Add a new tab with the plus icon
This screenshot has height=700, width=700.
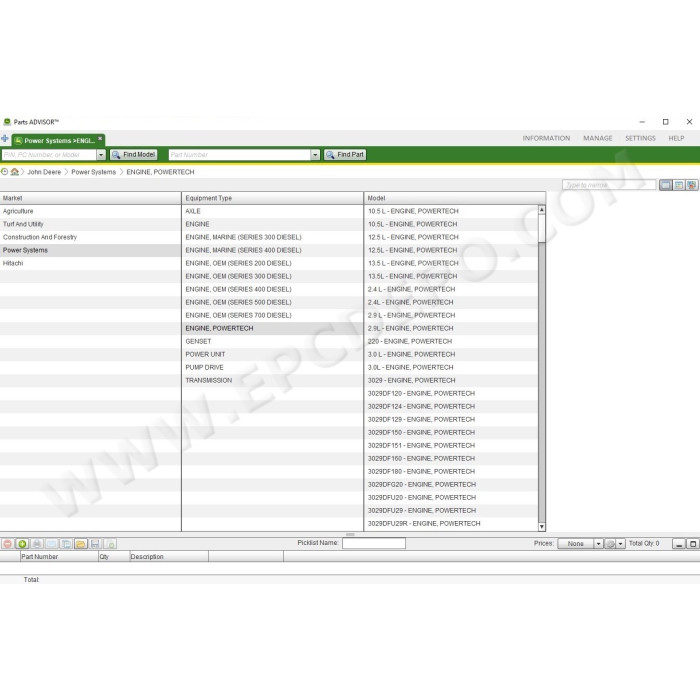tap(5, 139)
